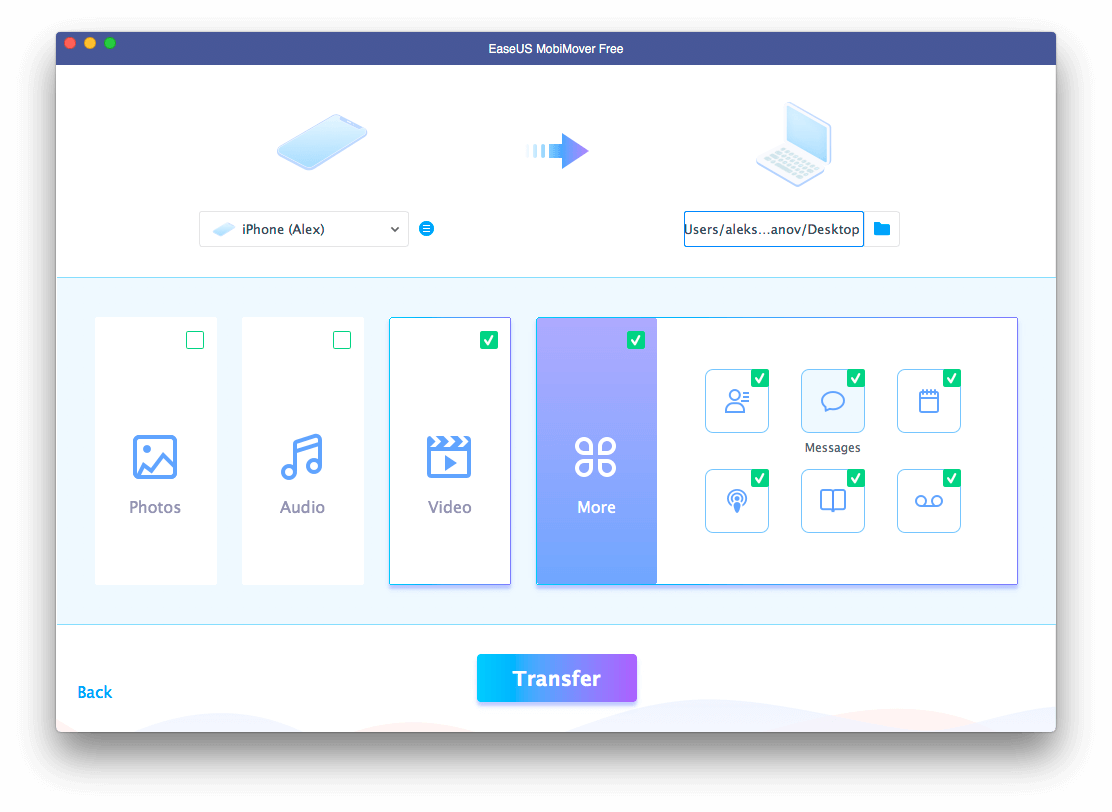Click the Video clapperboard icon

449,457
